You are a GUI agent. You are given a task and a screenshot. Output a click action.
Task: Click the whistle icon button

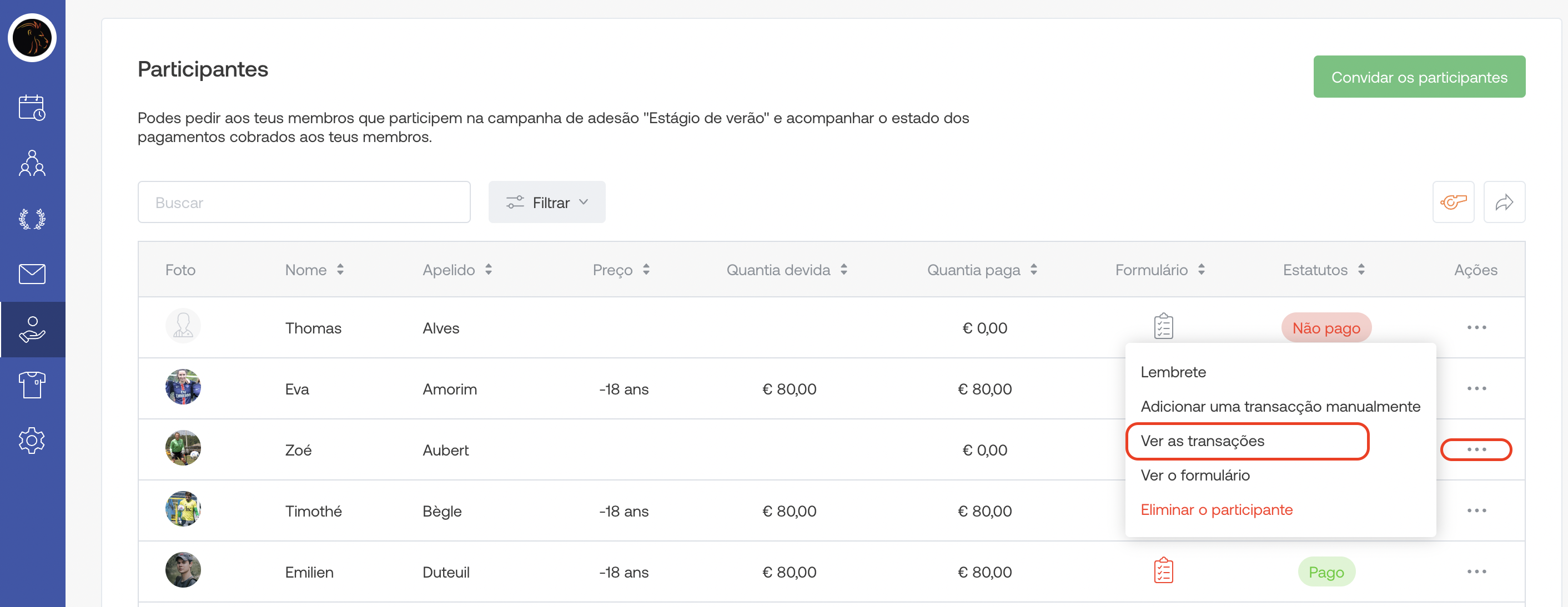click(x=1453, y=202)
